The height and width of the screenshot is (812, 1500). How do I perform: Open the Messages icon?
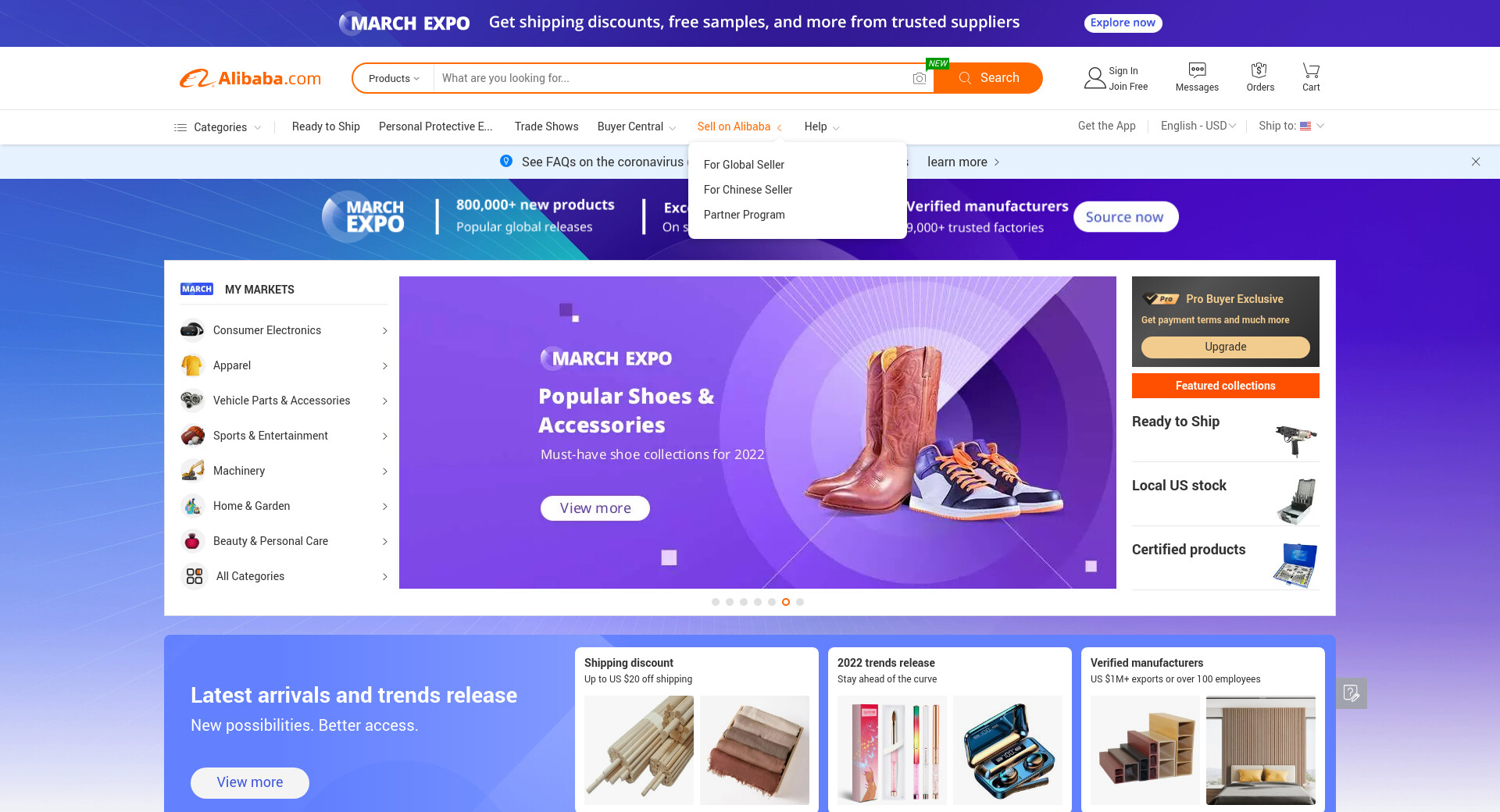coord(1197,69)
